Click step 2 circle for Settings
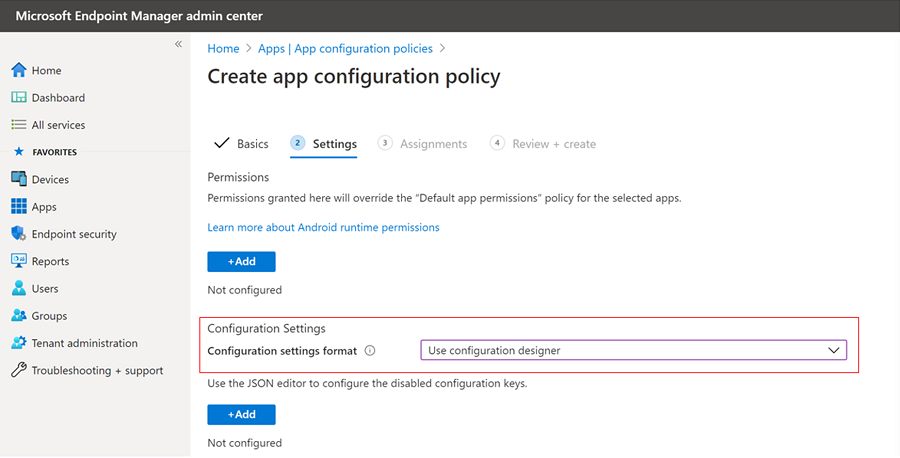This screenshot has height=458, width=900. point(297,143)
